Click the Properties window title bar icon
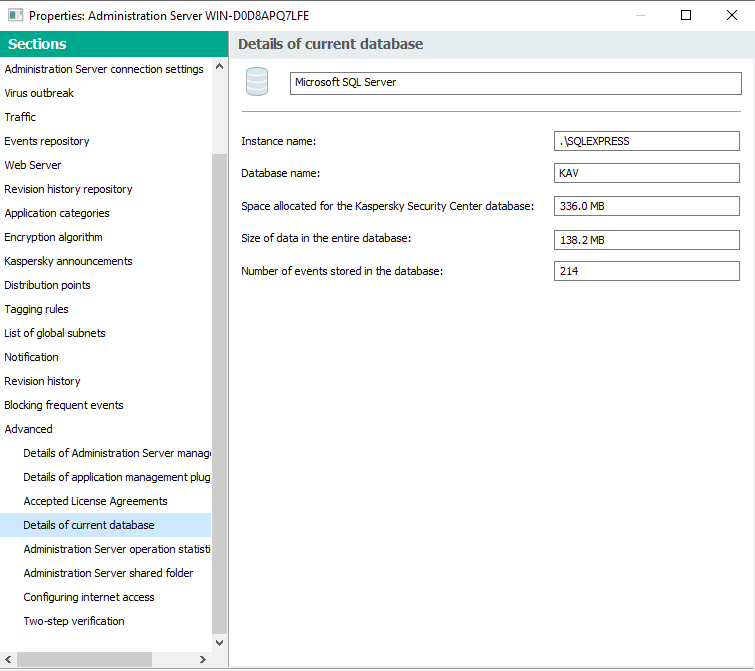Viewport: 755px width, 671px height. click(15, 15)
